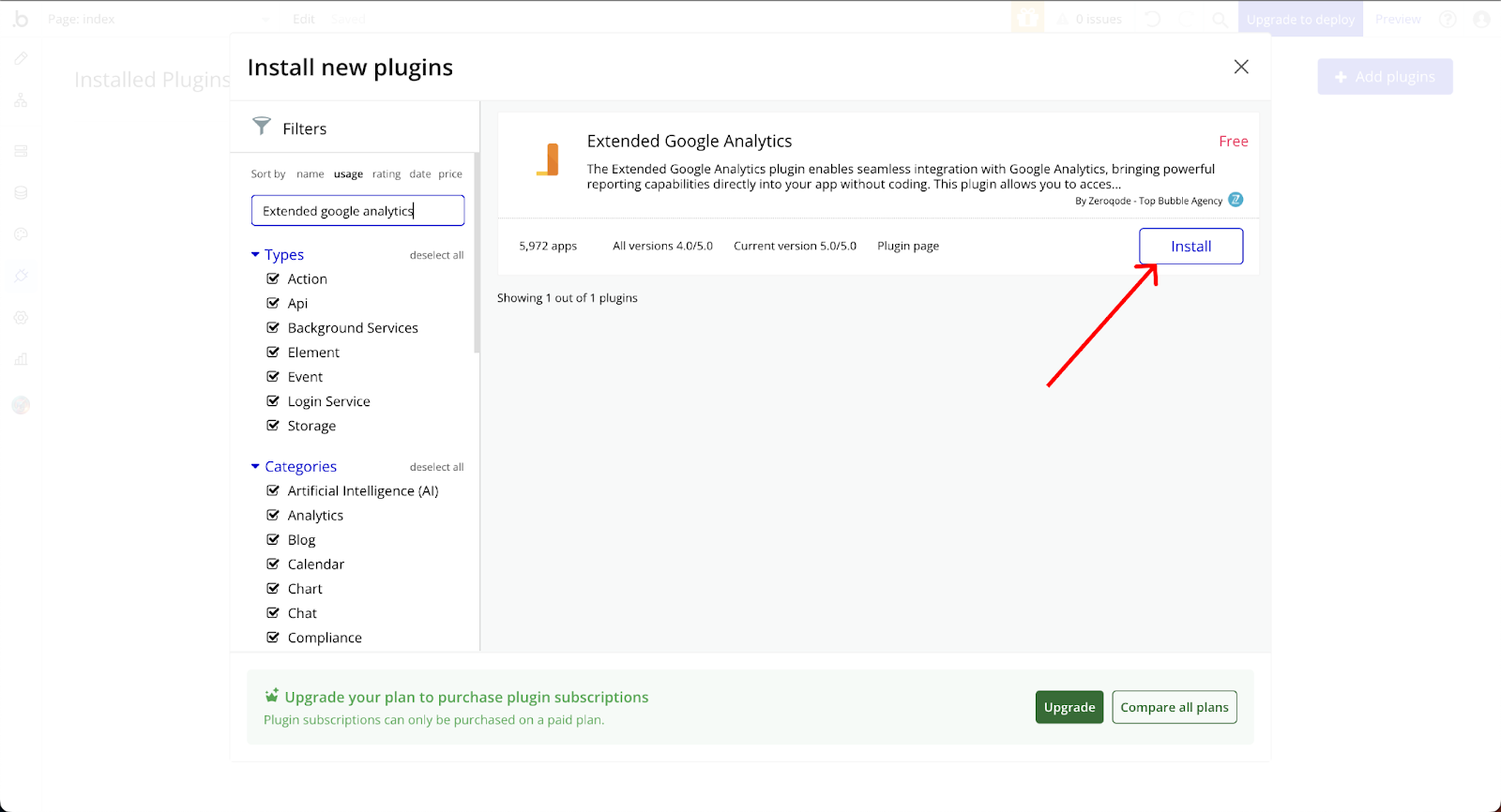Uncheck the Action type checkbox
1501x812 pixels.
pyautogui.click(x=273, y=278)
